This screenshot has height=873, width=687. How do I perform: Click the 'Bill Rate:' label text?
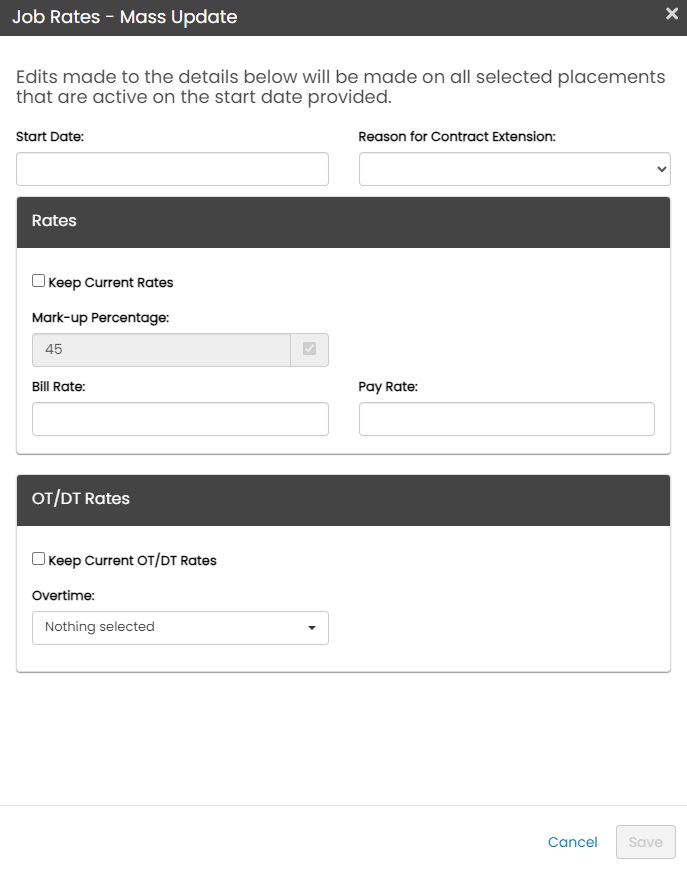(x=59, y=386)
